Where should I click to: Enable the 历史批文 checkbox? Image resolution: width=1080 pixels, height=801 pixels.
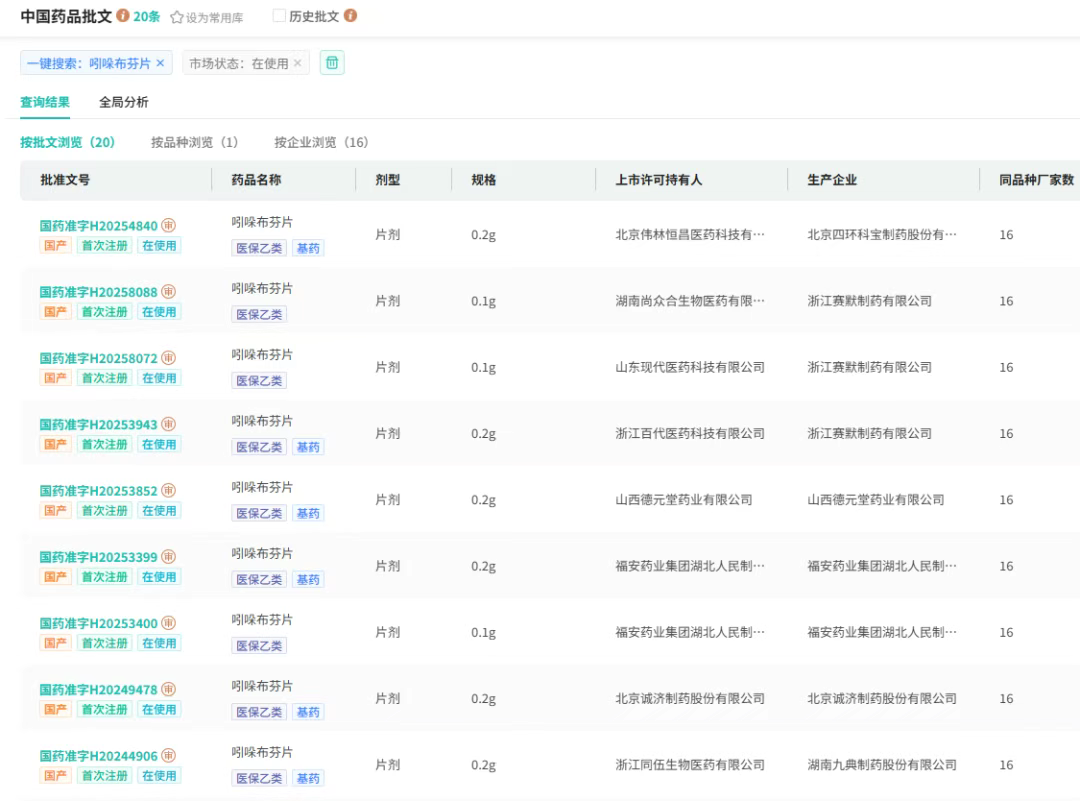pyautogui.click(x=279, y=16)
